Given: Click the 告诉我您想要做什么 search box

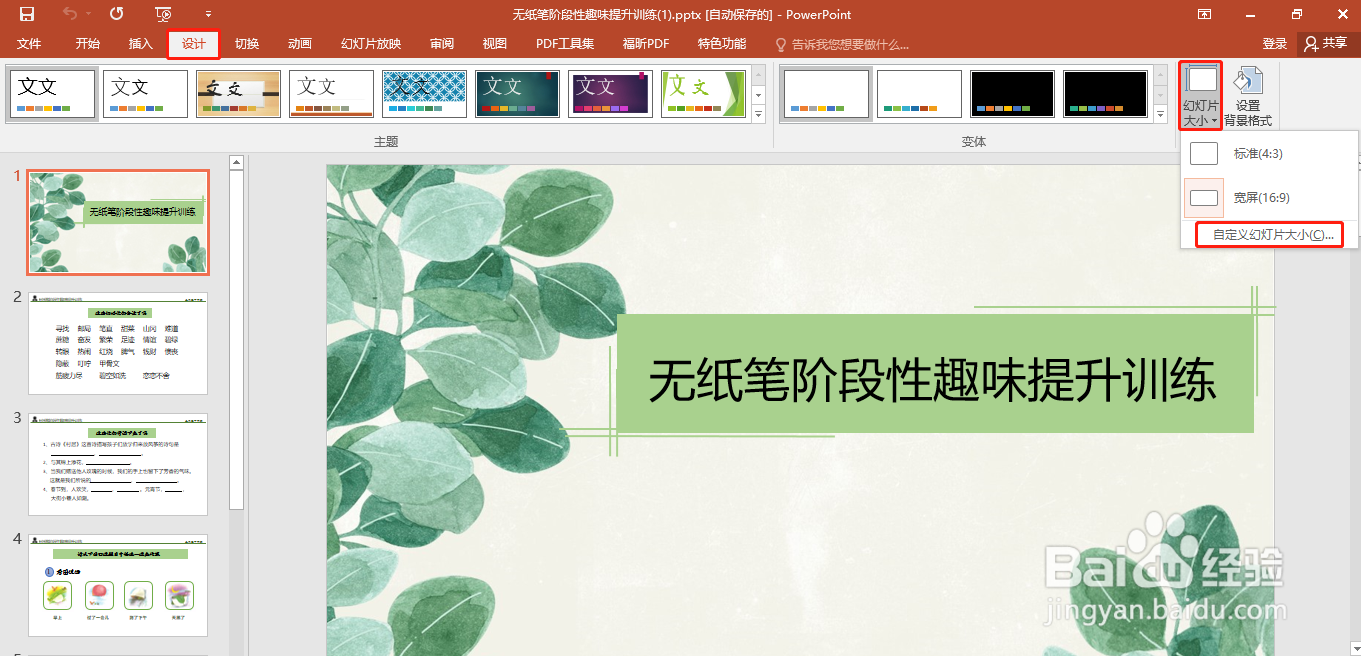Looking at the screenshot, I should (x=843, y=44).
